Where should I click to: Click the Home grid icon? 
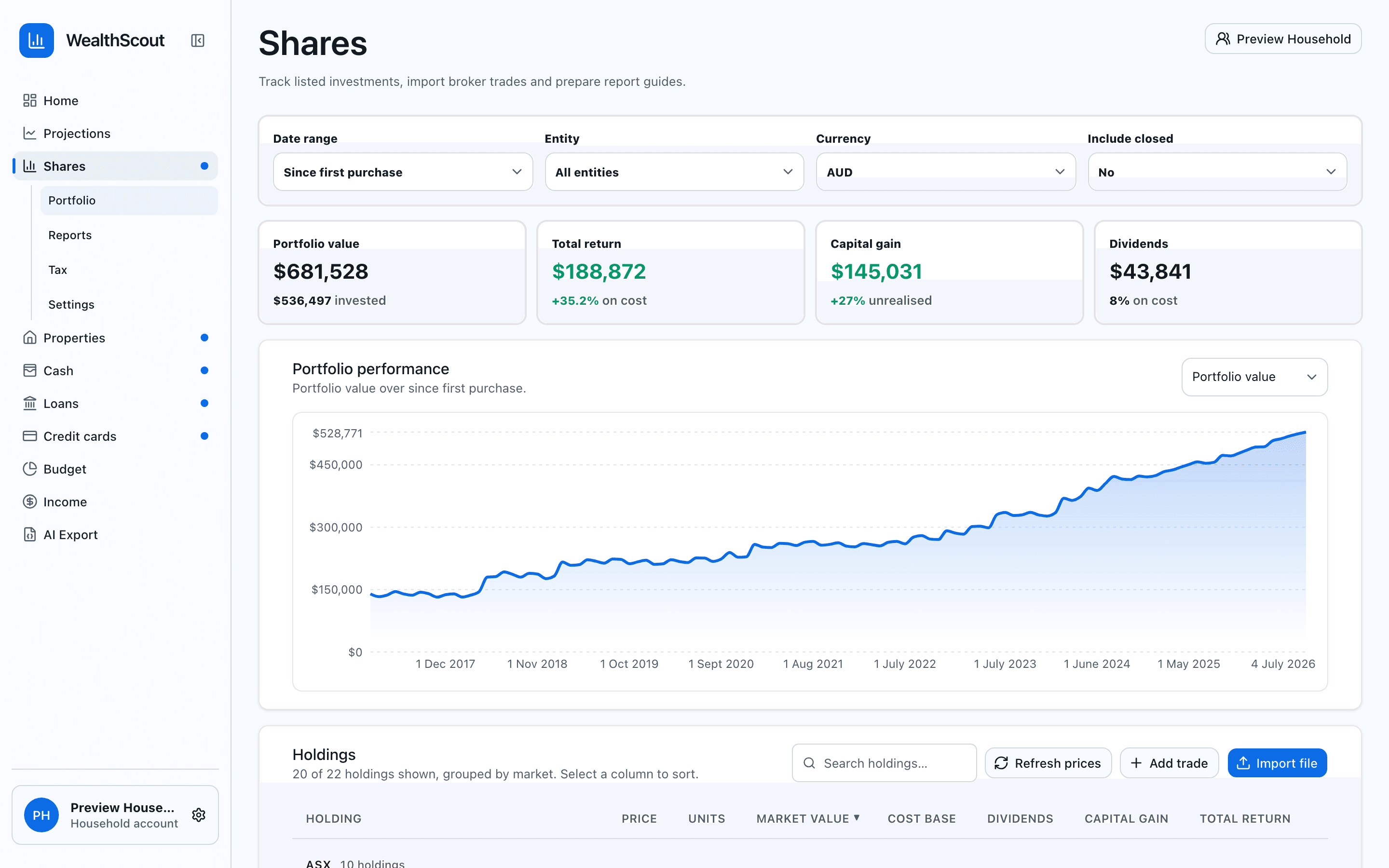click(x=30, y=100)
